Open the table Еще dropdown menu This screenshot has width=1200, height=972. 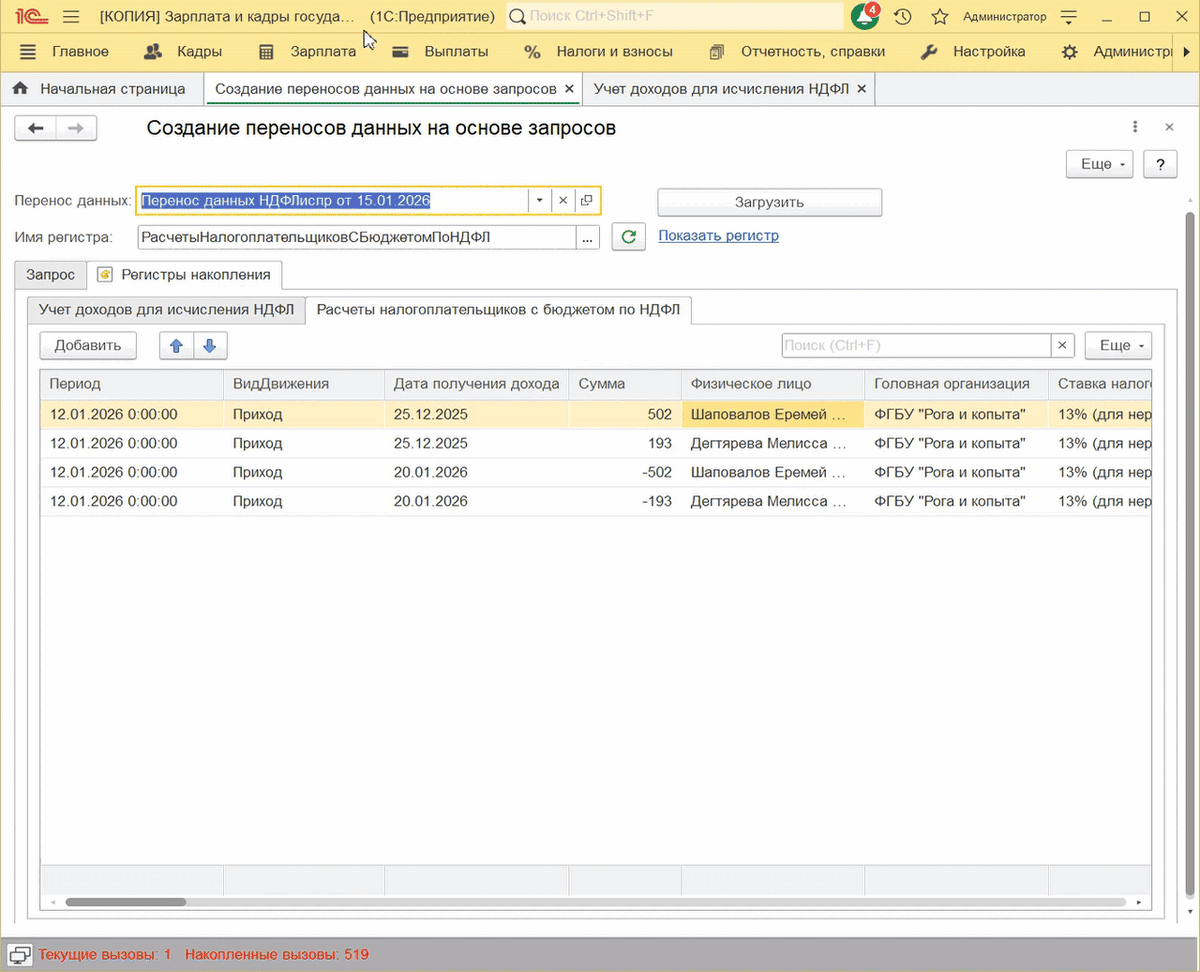coord(1118,345)
